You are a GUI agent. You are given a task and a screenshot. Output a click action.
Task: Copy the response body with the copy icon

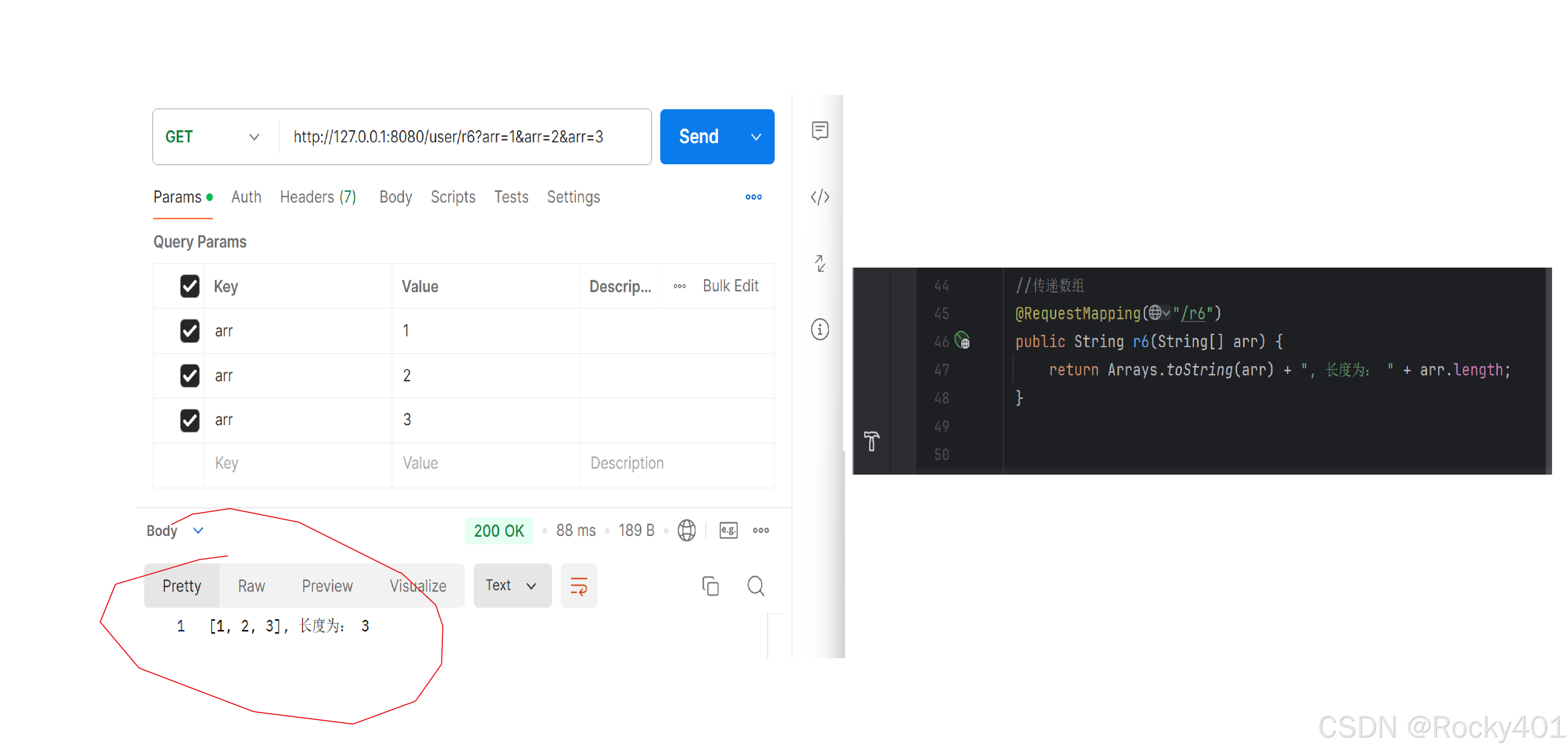point(710,586)
